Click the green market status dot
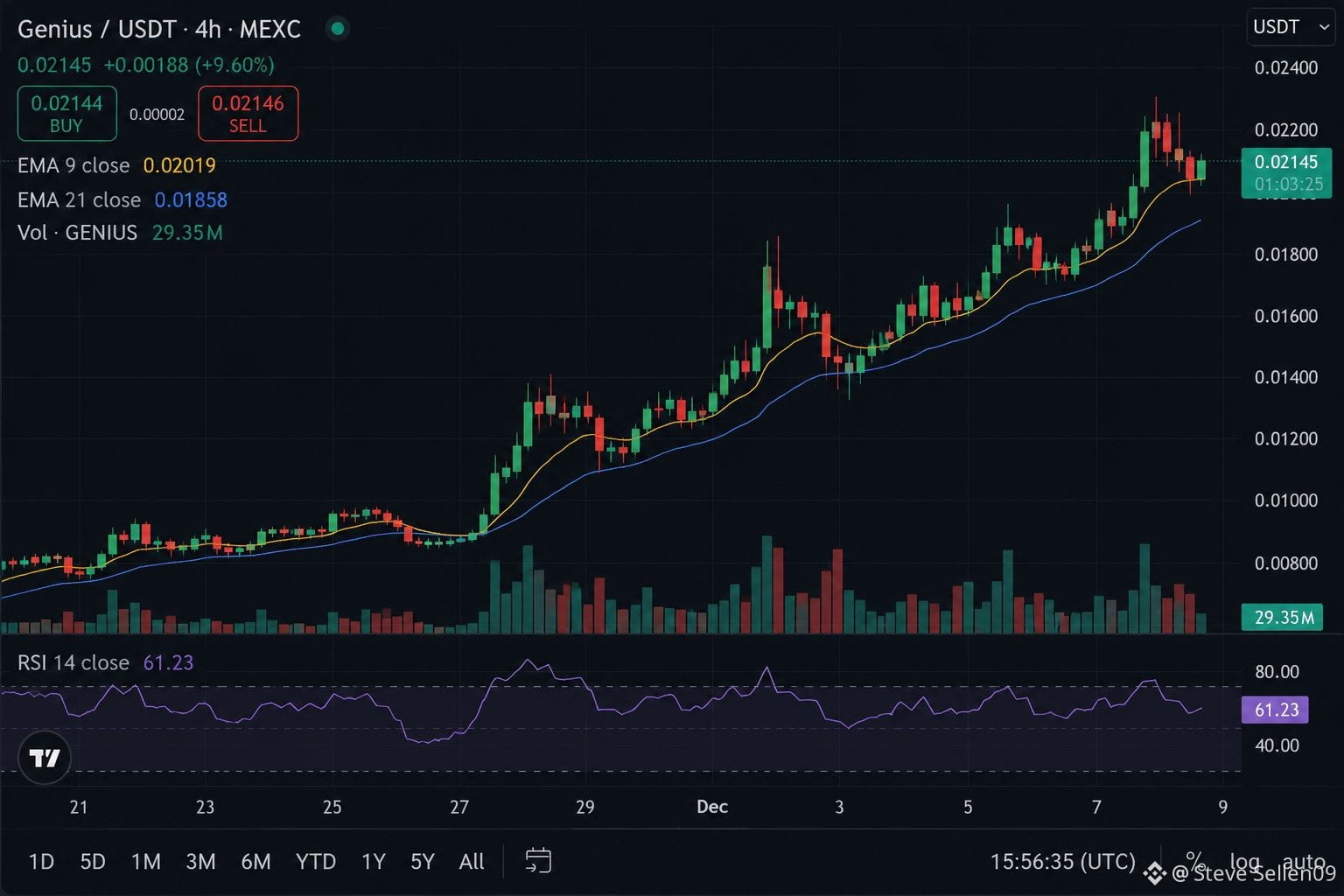The width and height of the screenshot is (1344, 896). click(x=337, y=29)
